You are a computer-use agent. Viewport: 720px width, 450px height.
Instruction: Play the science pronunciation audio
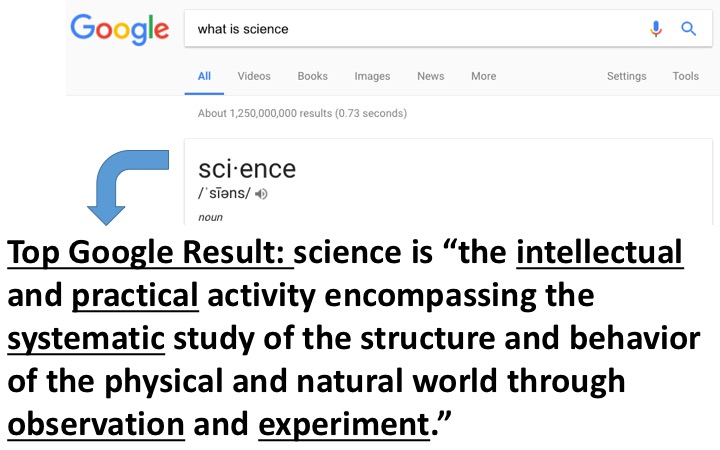[261, 194]
